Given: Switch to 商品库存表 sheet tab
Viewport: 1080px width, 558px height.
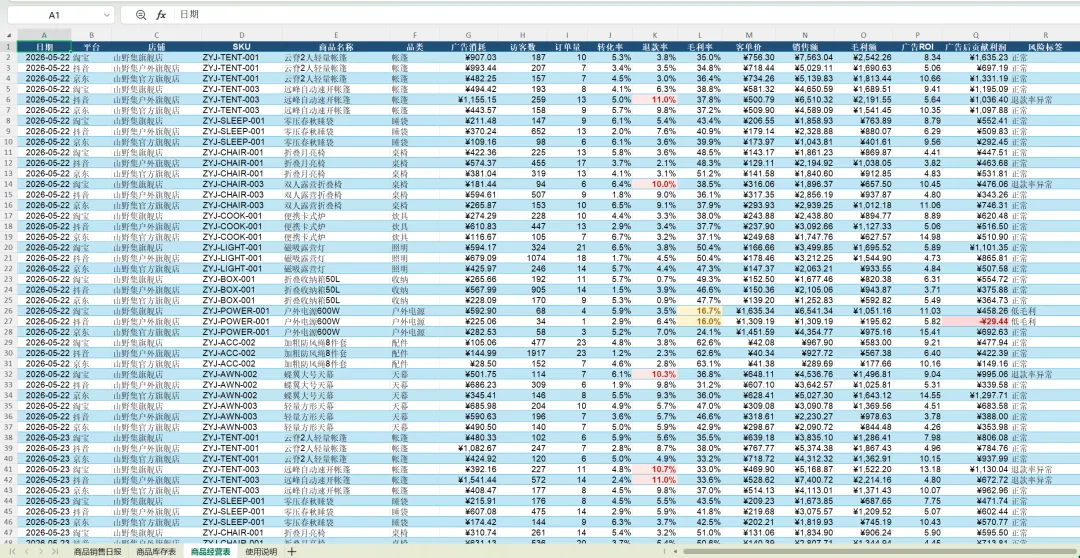Looking at the screenshot, I should (156, 552).
